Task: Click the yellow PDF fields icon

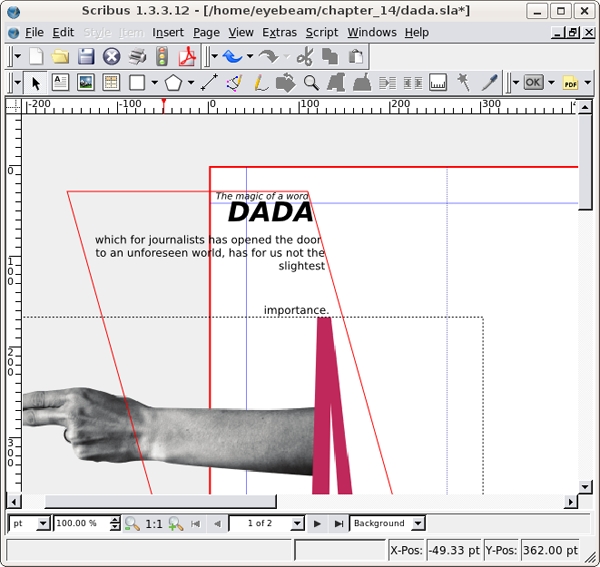Action: click(570, 83)
